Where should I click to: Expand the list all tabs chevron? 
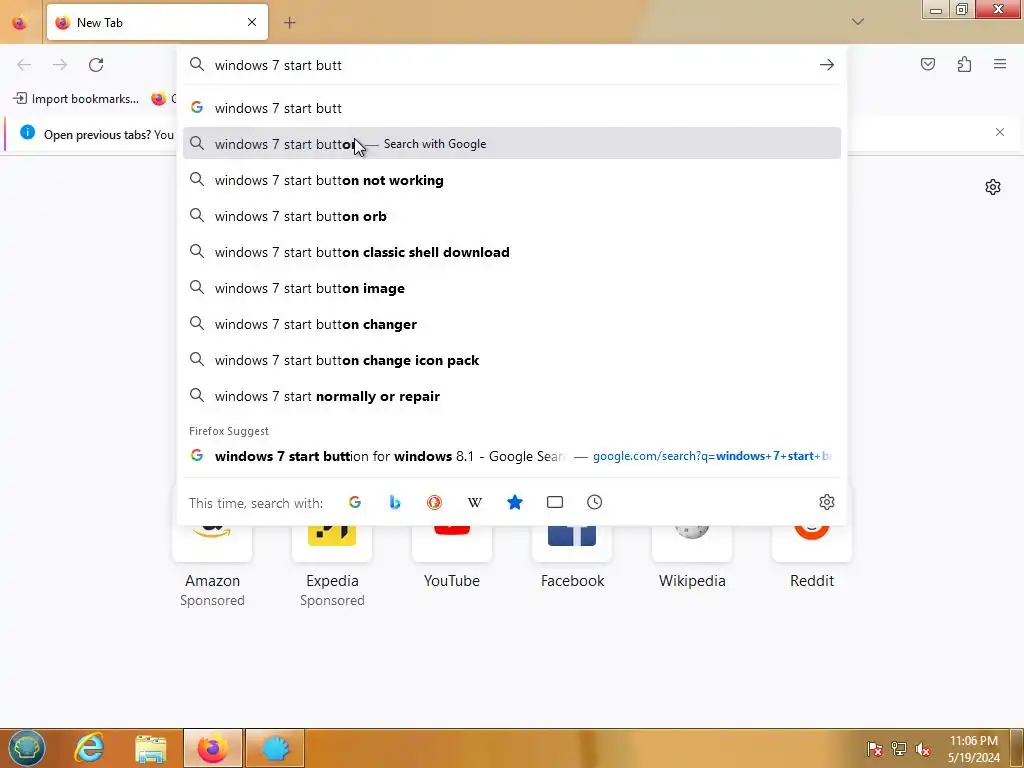click(x=858, y=22)
